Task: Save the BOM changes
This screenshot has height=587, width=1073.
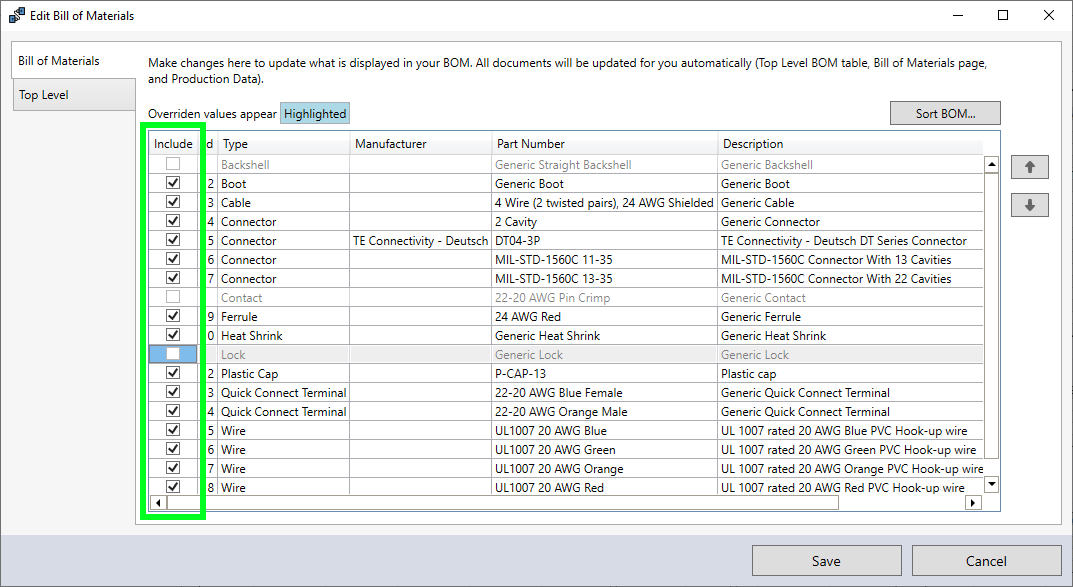Action: point(827,561)
